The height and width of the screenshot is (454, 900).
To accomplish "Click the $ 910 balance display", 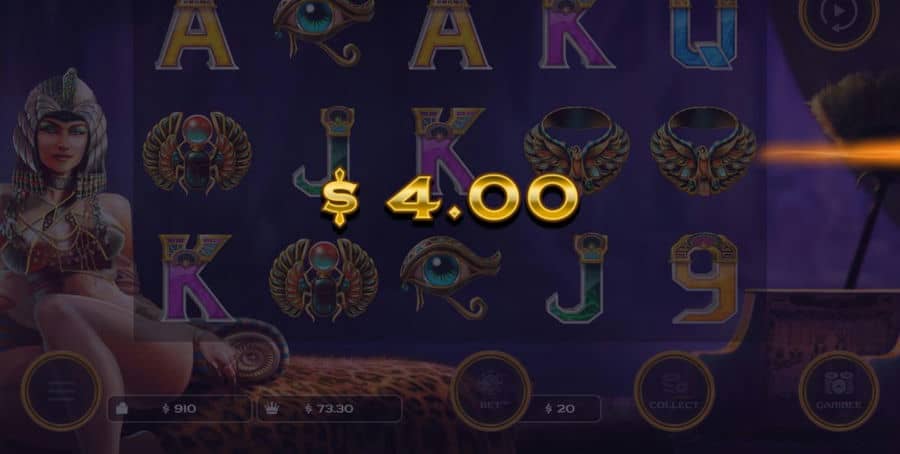I will (179, 409).
